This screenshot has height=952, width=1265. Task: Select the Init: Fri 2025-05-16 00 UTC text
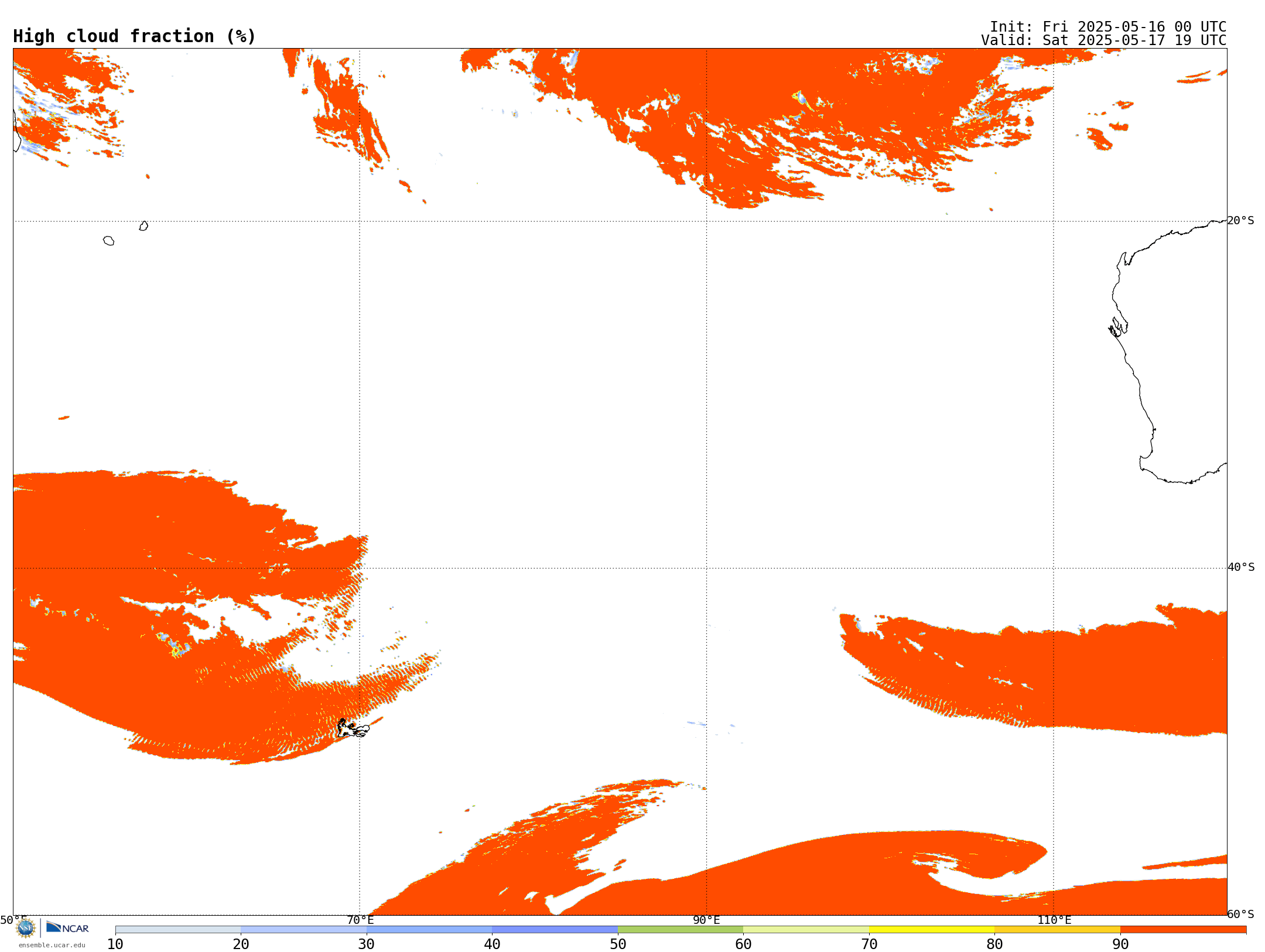coord(1108,27)
